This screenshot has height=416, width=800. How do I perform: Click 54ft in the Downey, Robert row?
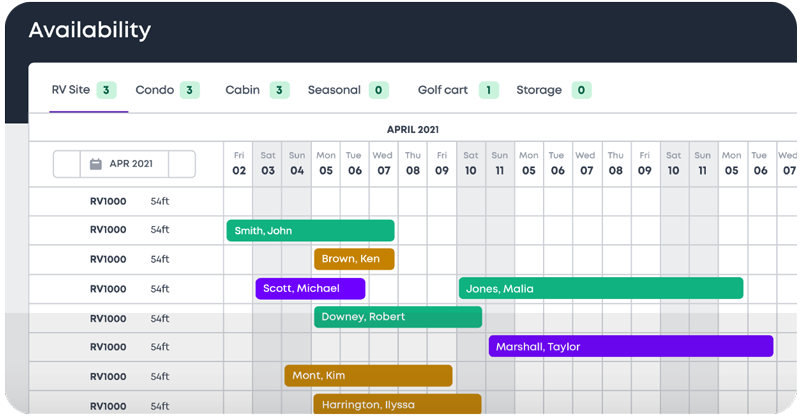(x=160, y=319)
